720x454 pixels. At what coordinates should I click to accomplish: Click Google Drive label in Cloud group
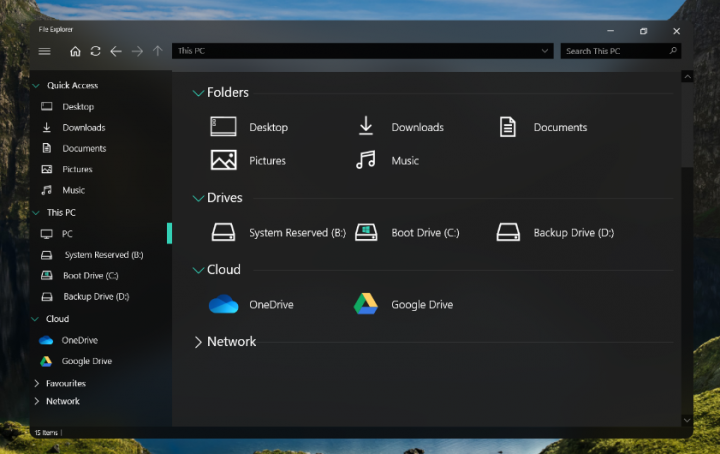[x=422, y=305]
